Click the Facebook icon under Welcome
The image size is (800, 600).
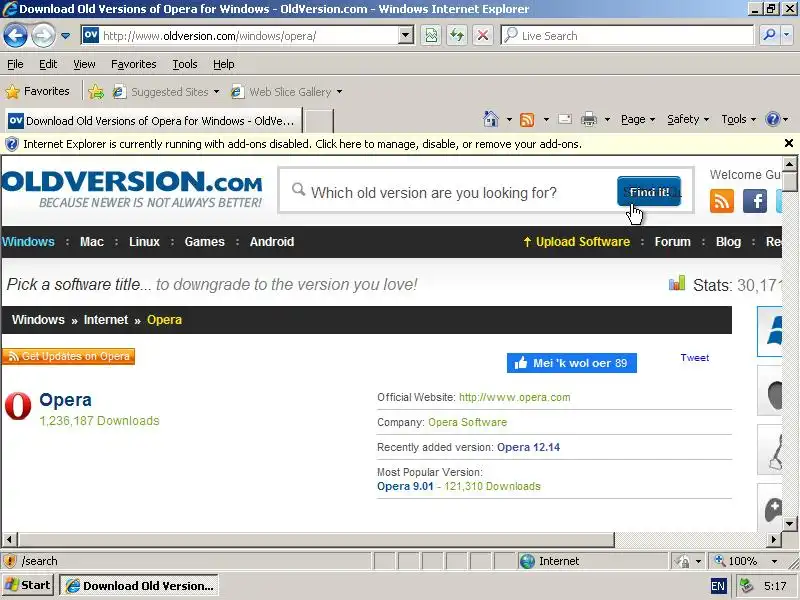pos(755,201)
